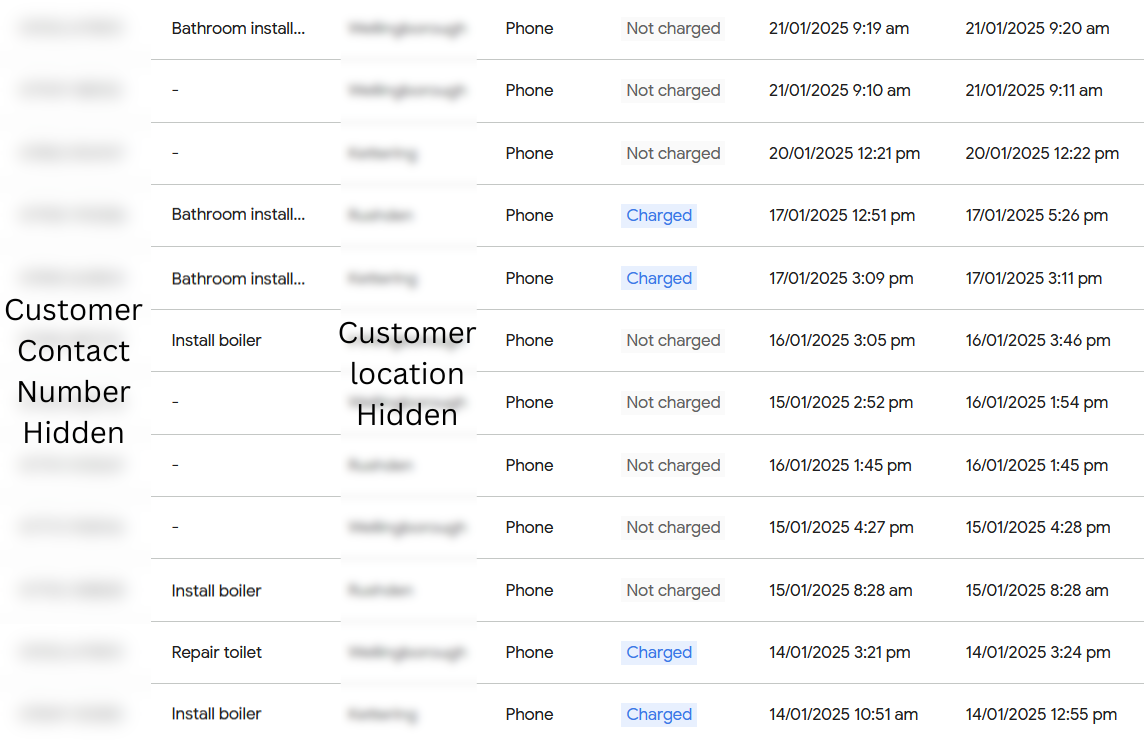Click the Charged badge beside 14/01/2025 10:51 am

click(659, 714)
